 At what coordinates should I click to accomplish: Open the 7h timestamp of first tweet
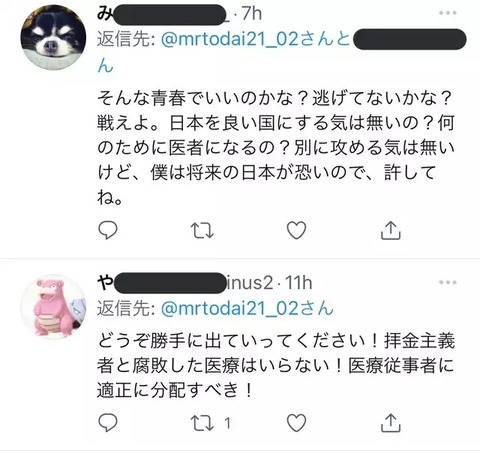252,14
